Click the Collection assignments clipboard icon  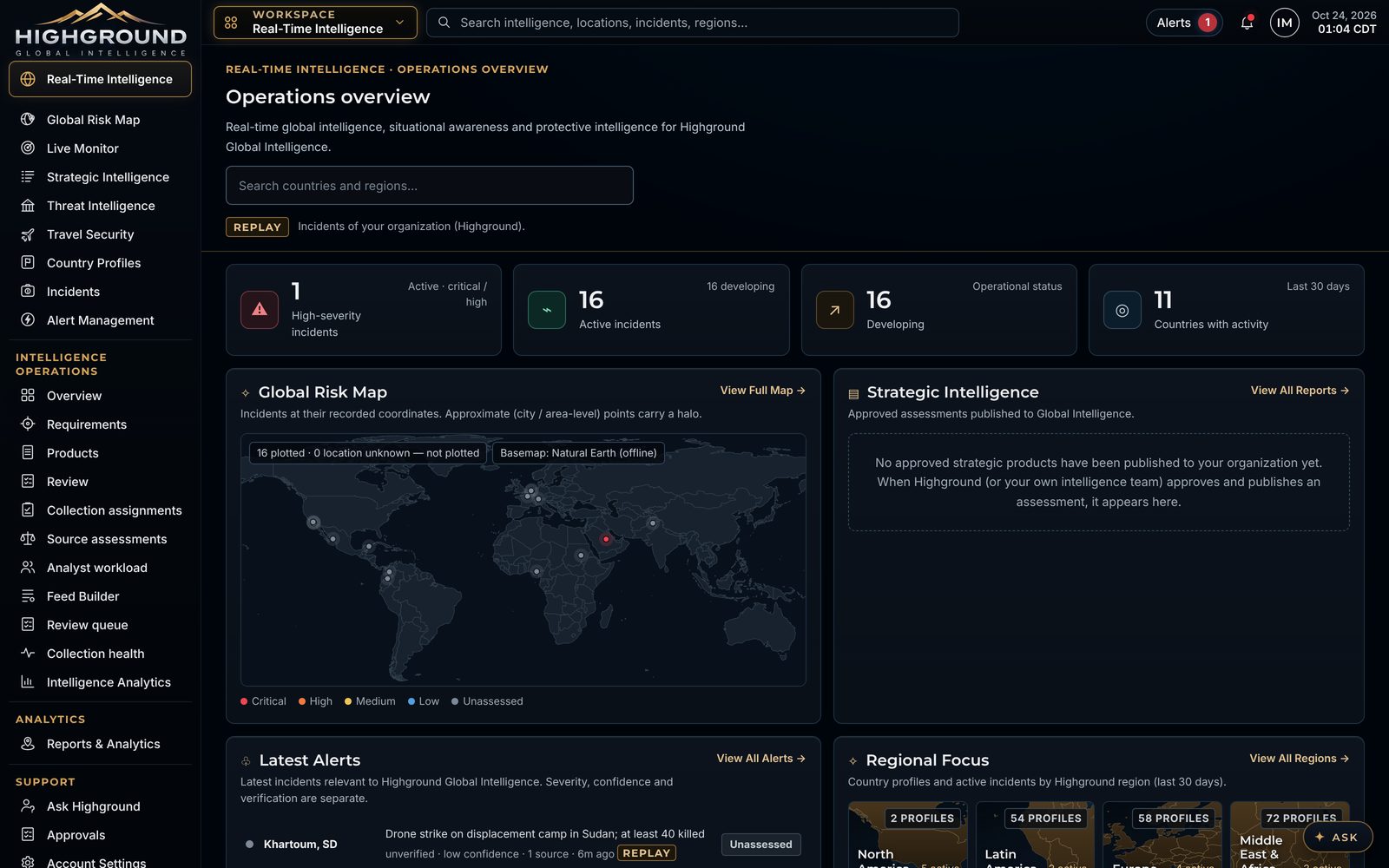[28, 510]
